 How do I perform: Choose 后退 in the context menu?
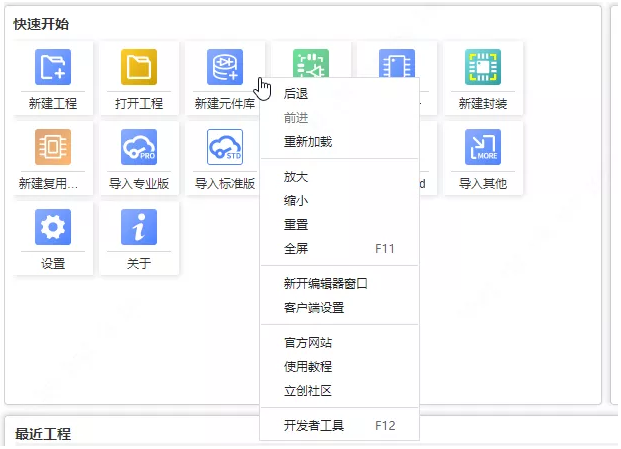click(x=296, y=94)
